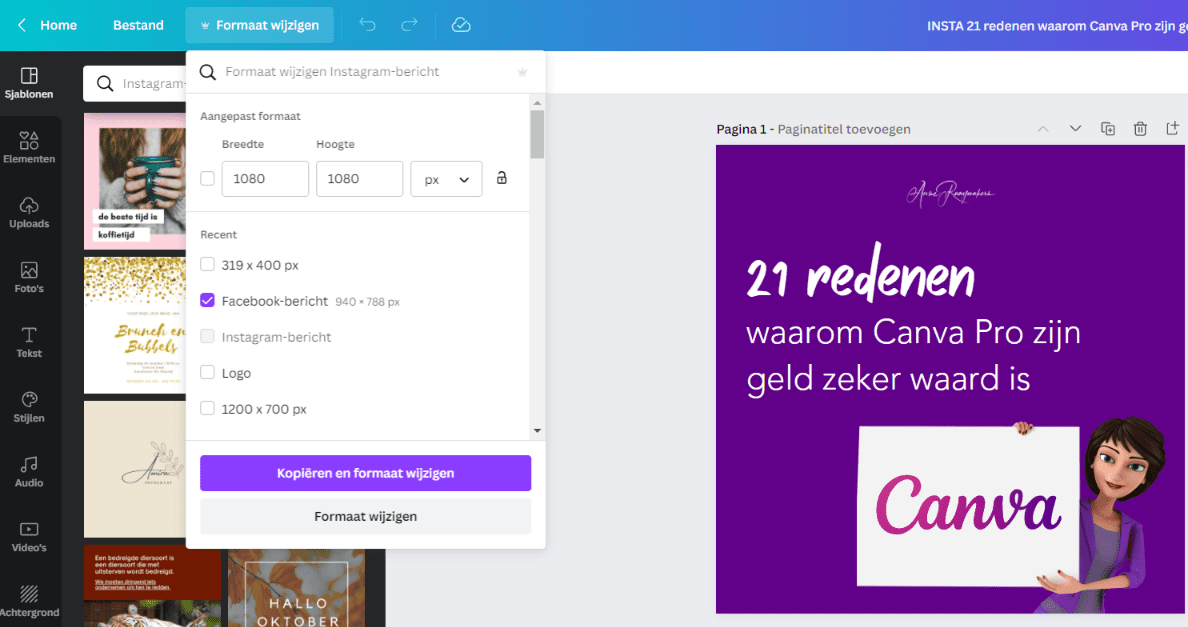Click the redo arrow icon
This screenshot has height=627, width=1188.
tap(409, 25)
